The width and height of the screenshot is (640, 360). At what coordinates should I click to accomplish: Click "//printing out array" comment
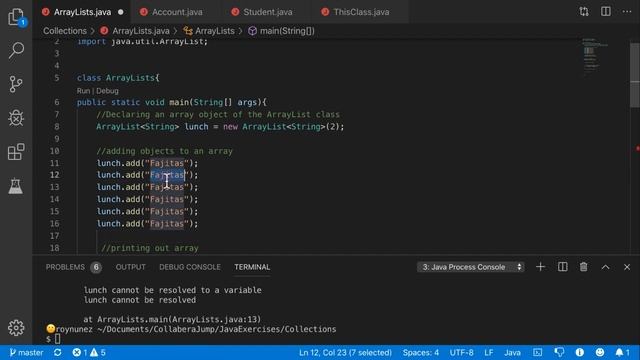pyautogui.click(x=149, y=248)
